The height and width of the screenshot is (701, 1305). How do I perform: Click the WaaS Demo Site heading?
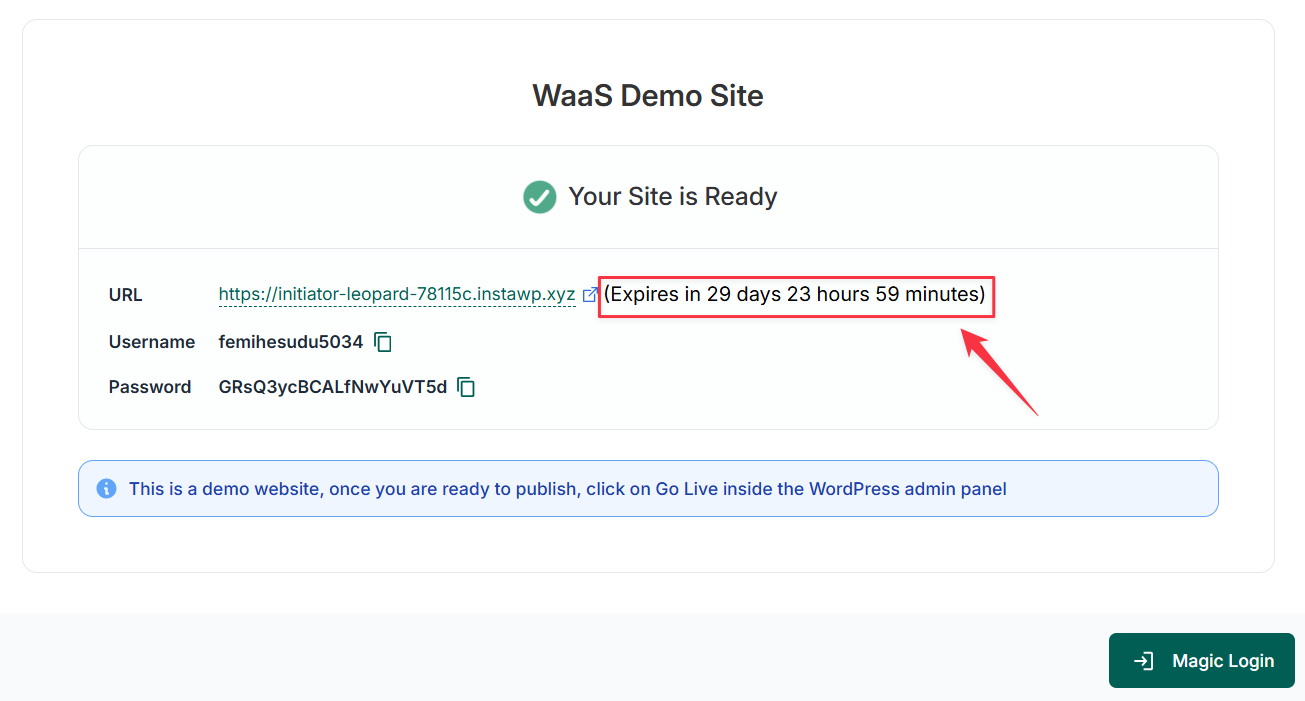click(648, 96)
